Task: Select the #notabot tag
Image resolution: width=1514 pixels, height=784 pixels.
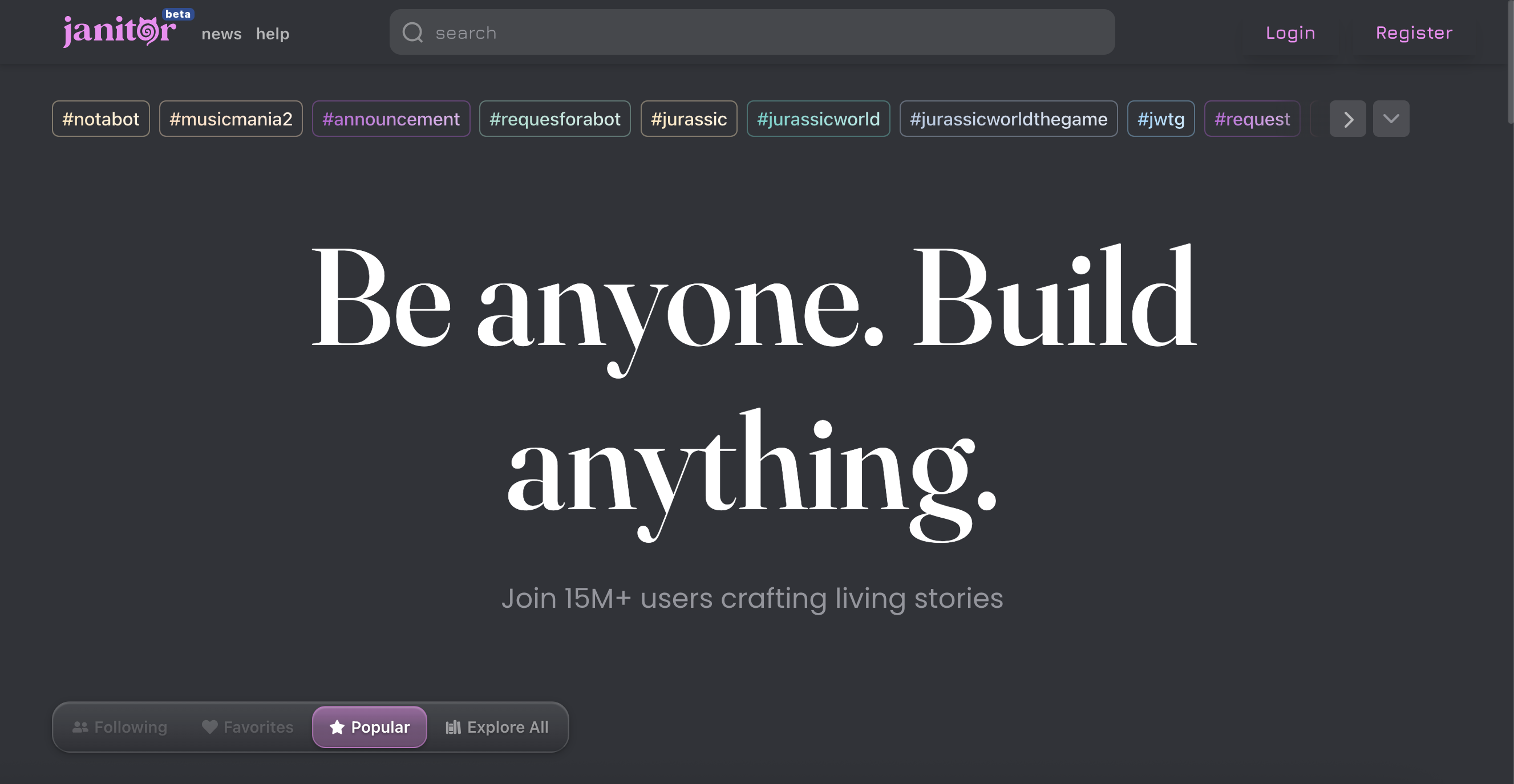Action: click(x=100, y=119)
